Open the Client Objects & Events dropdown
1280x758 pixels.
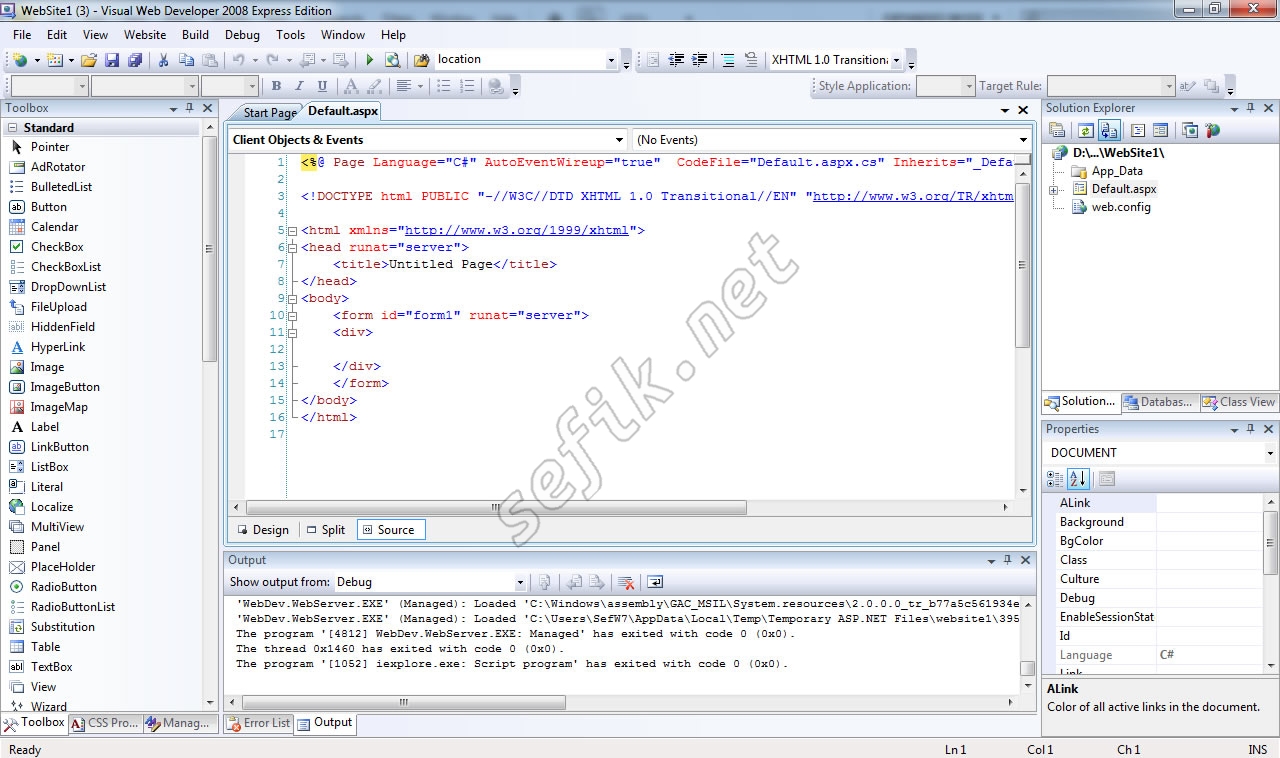[620, 140]
